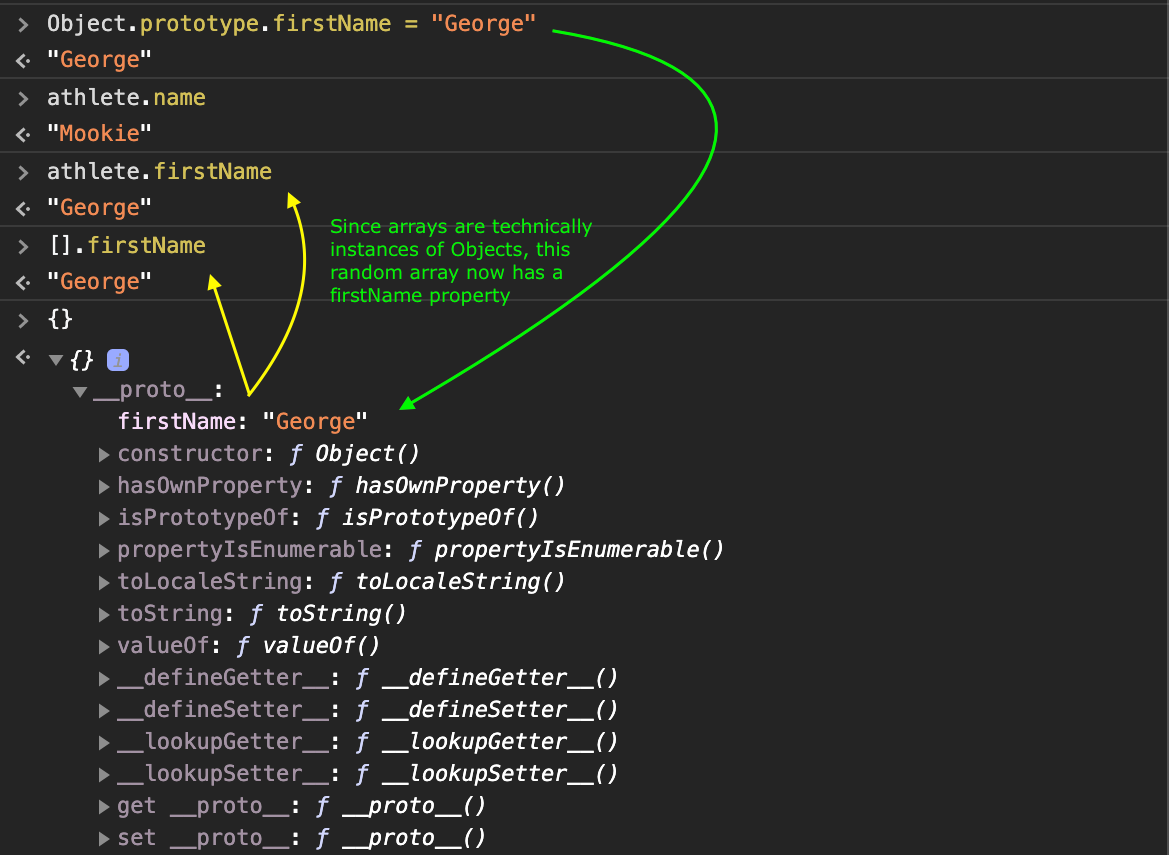Expand the toLocaleString function entry
This screenshot has height=855, width=1169.
pyautogui.click(x=104, y=582)
